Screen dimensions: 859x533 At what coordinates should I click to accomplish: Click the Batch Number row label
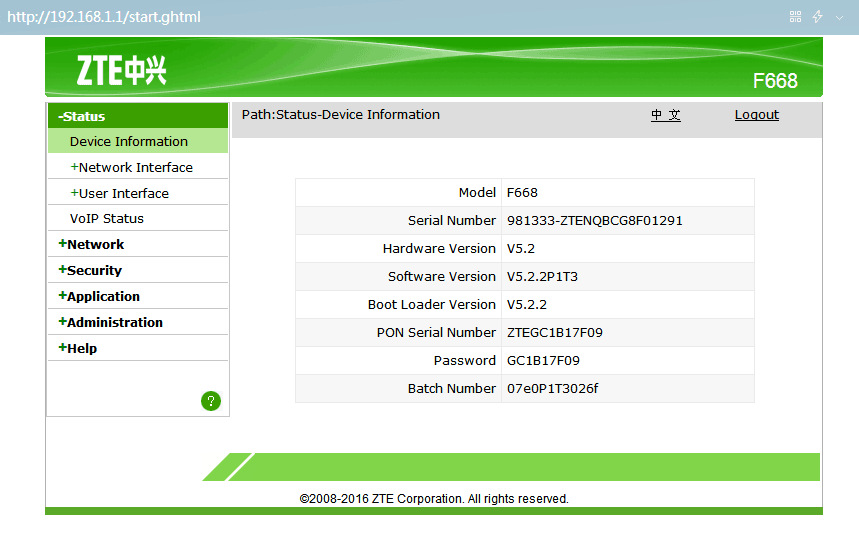click(451, 388)
